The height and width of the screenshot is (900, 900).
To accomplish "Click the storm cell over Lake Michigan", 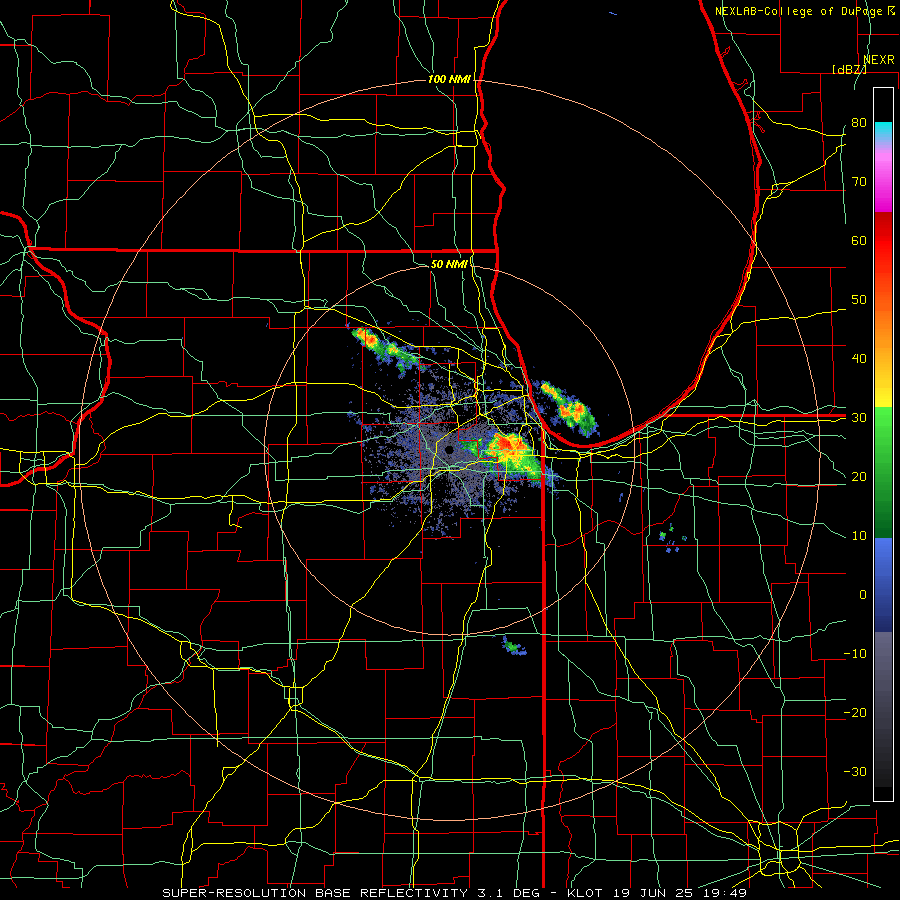I will (568, 408).
